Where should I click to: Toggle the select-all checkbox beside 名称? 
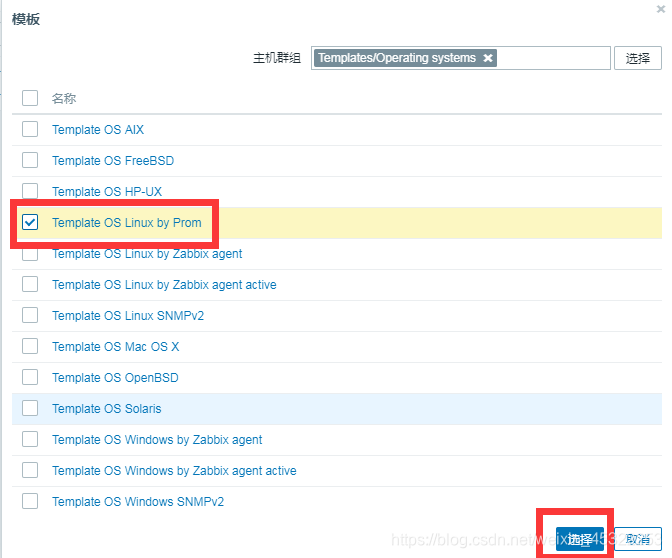coord(30,98)
